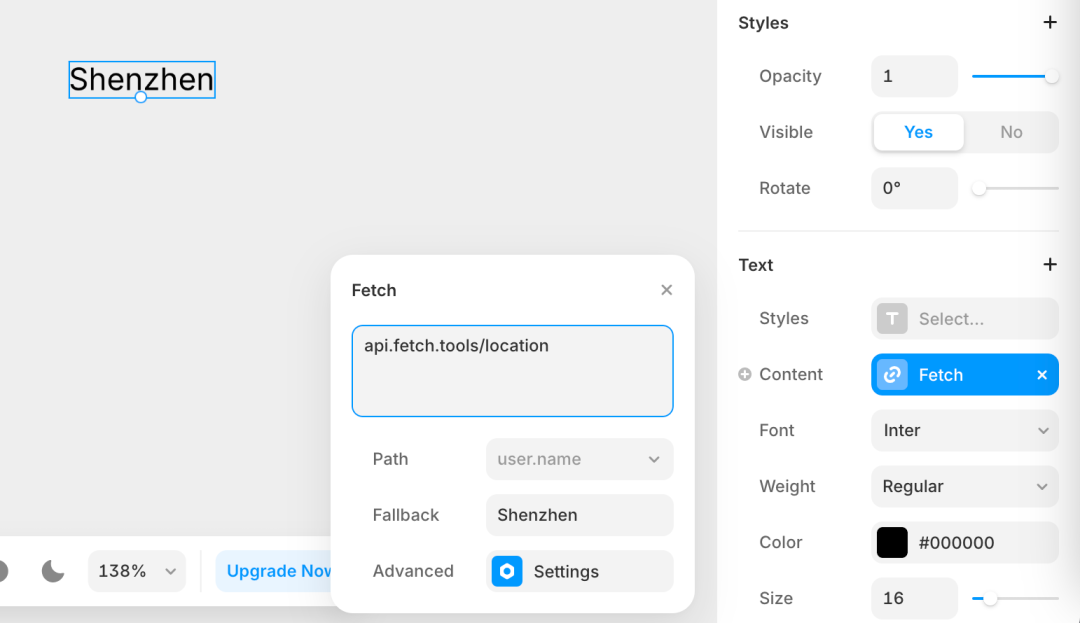Image resolution: width=1080 pixels, height=623 pixels.
Task: Expand the Weight Regular dropdown
Action: (964, 486)
